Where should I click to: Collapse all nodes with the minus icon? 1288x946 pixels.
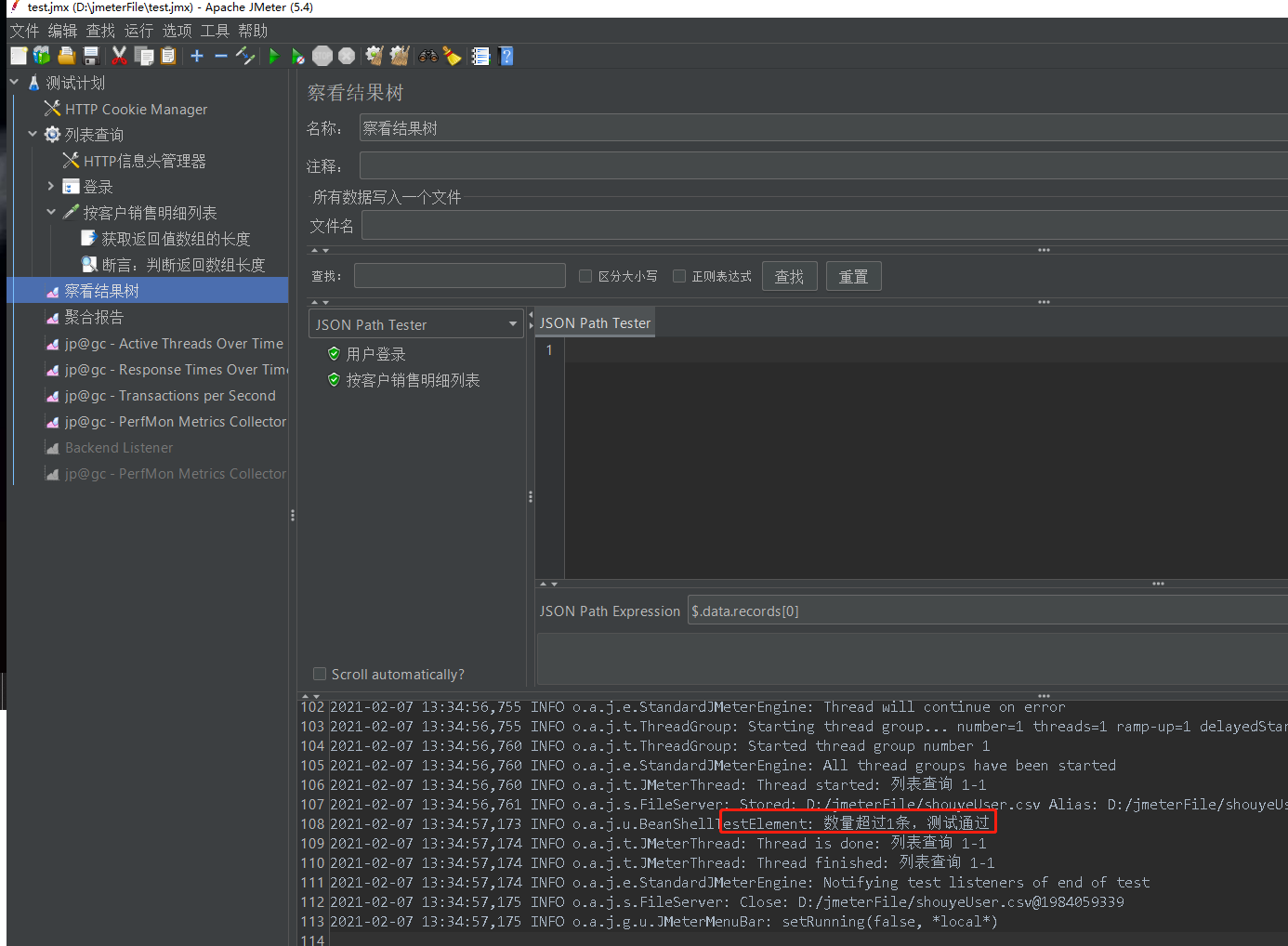coord(221,56)
